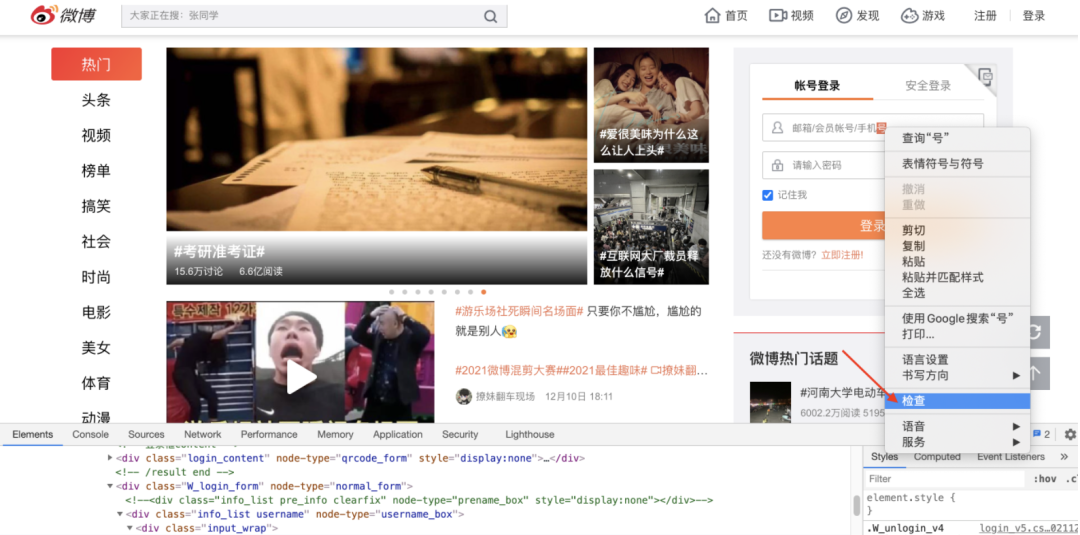1080x535 pixels.
Task: Open the Application tab
Action: [397, 434]
